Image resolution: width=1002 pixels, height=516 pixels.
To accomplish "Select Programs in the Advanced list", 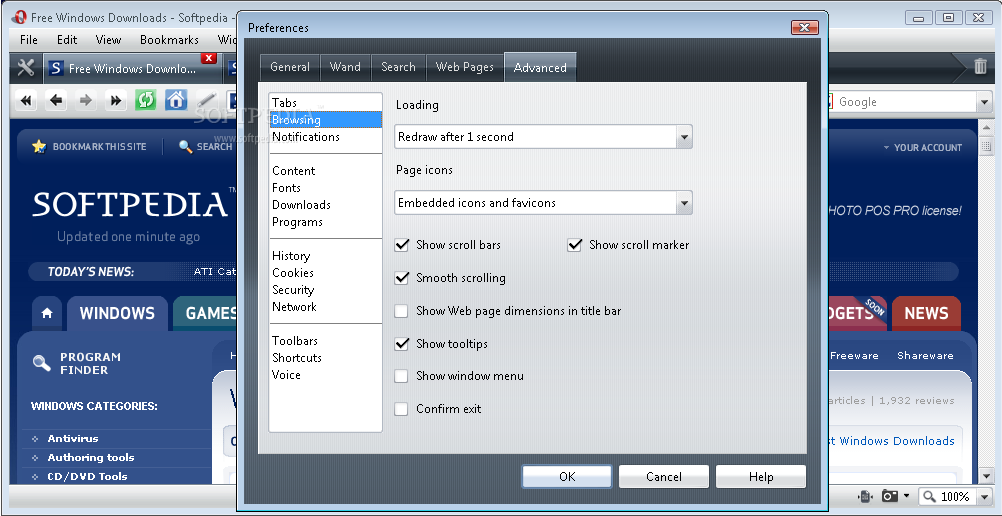I will 326,222.
